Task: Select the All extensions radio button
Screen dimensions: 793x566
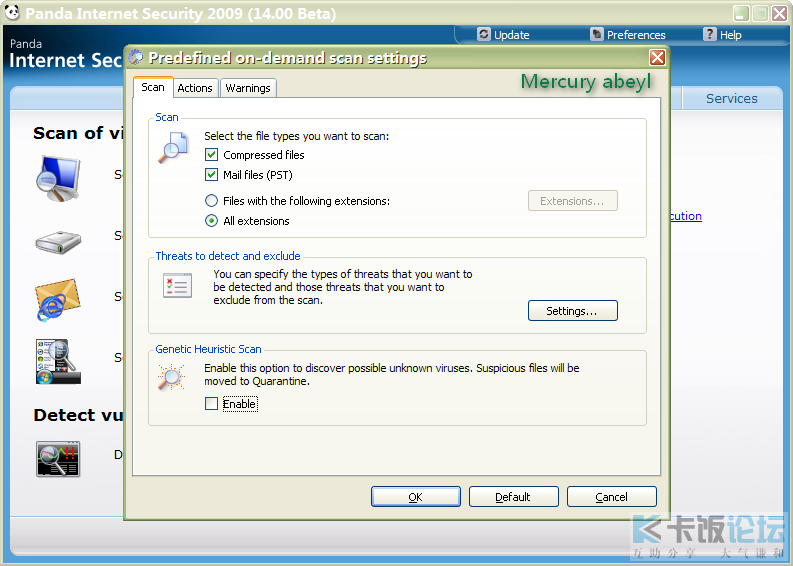Action: coord(211,221)
